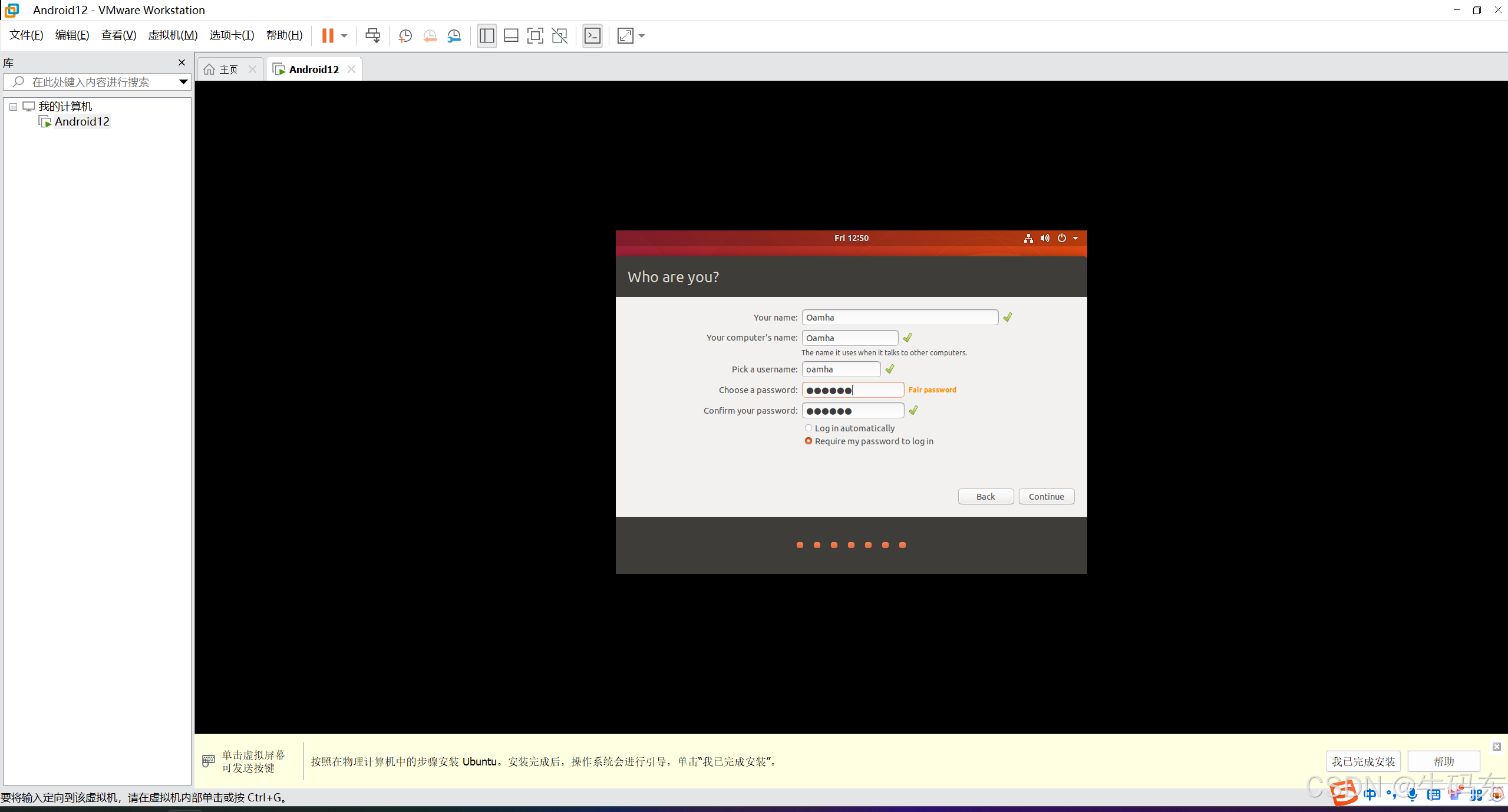Click the 我已完成安装 button
This screenshot has width=1508, height=812.
point(1363,761)
